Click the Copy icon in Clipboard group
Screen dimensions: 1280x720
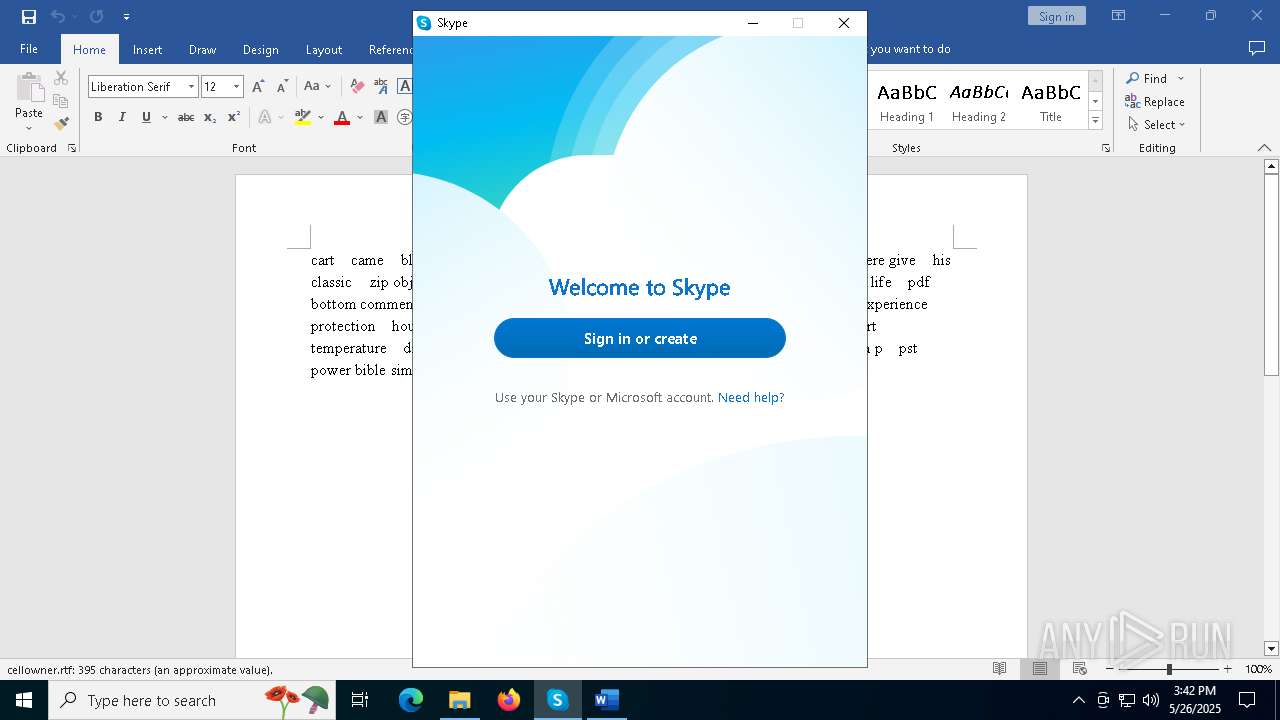(61, 101)
